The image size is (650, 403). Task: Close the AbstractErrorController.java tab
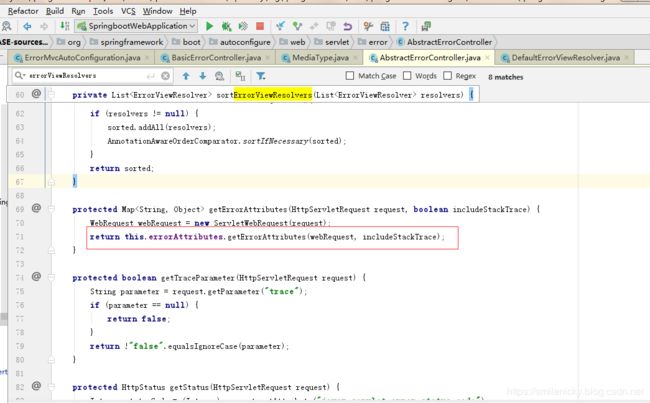tap(488, 58)
